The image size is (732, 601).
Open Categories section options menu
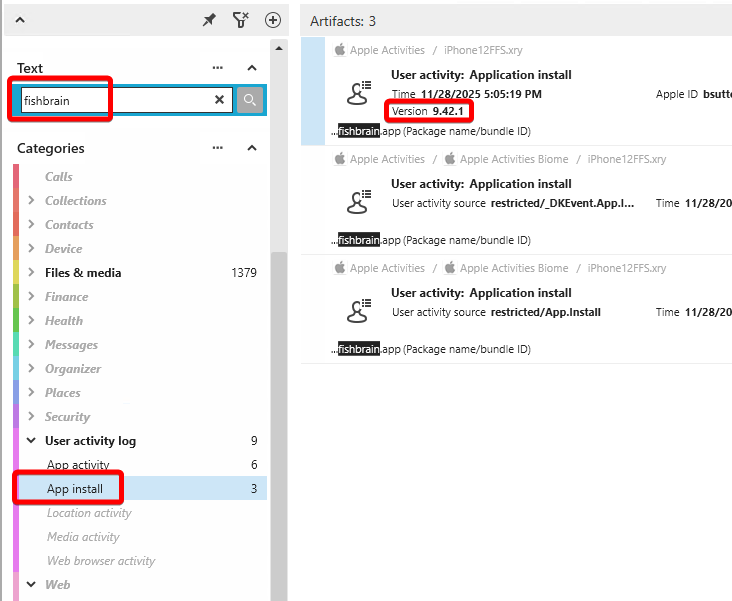pyautogui.click(x=218, y=148)
